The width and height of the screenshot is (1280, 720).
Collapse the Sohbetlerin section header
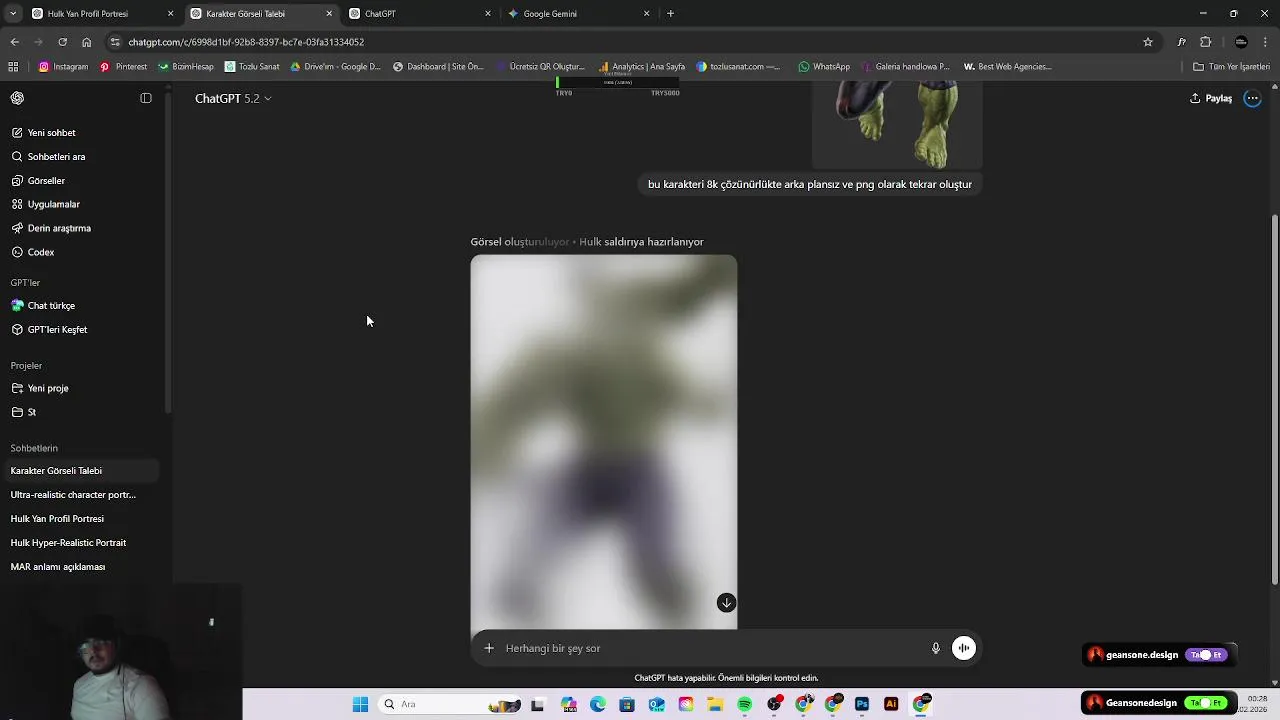(34, 448)
